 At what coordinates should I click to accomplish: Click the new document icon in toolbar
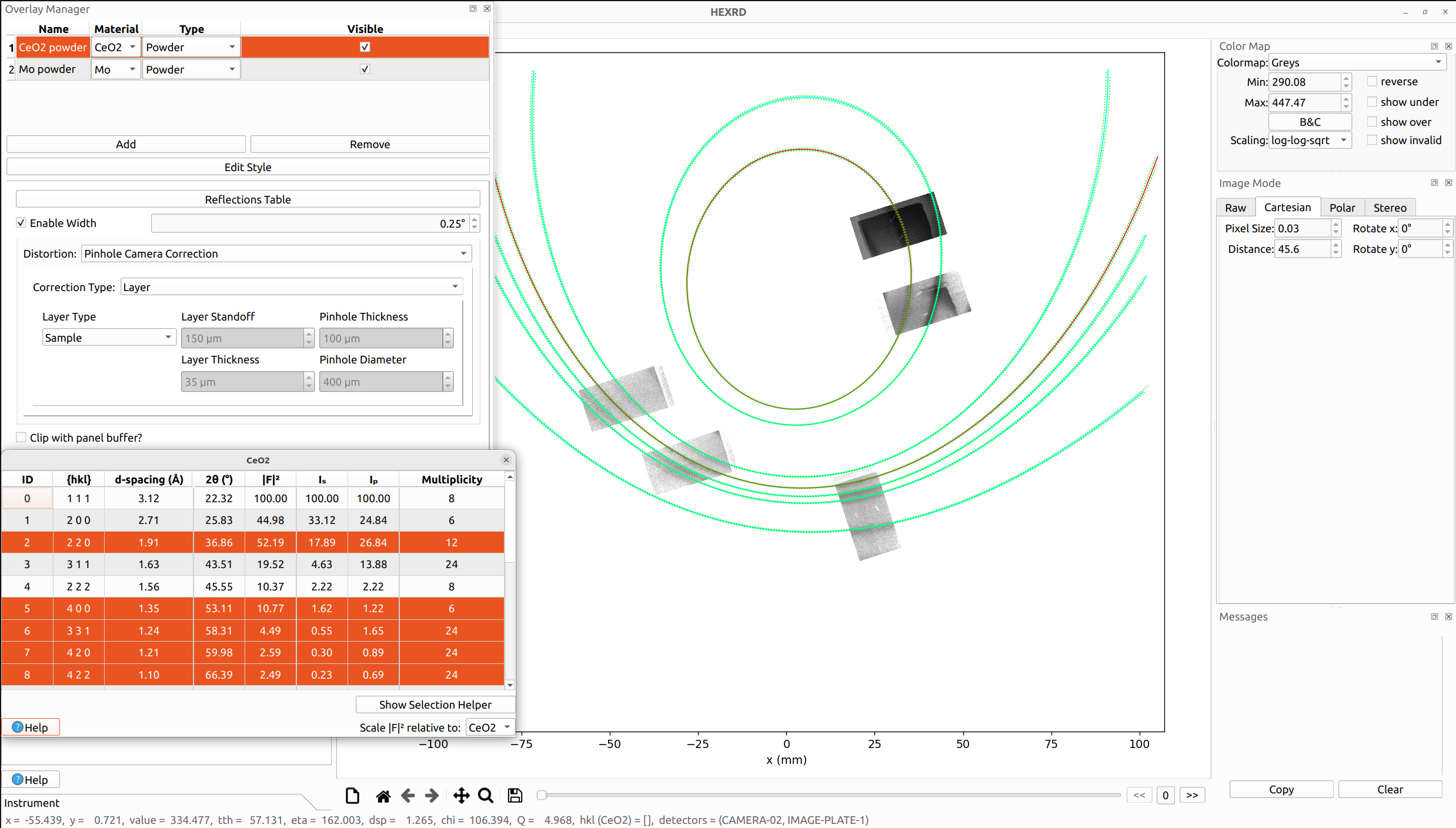pyautogui.click(x=352, y=796)
